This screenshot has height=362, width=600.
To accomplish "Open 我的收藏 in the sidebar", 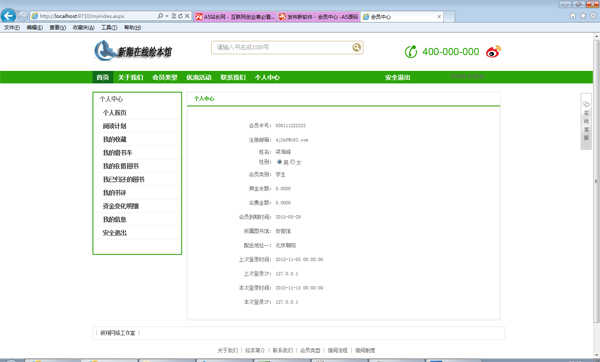I will 114,139.
